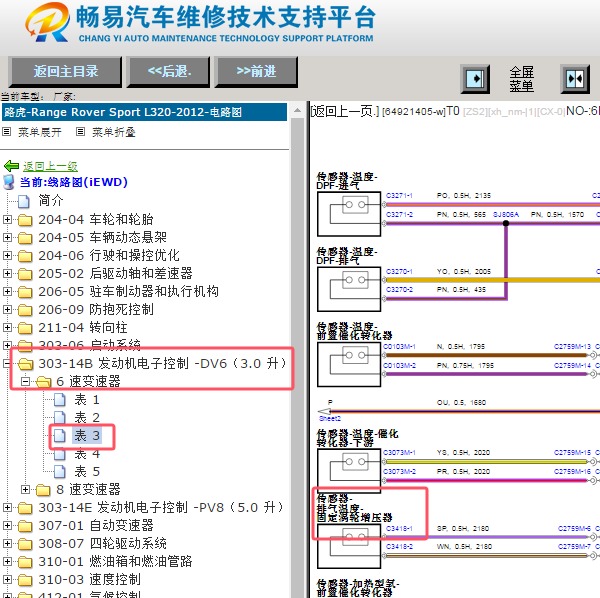This screenshot has height=598, width=600.
Task: Click folder icon of 204-04 车轮和轮胎
Action: click(25, 220)
